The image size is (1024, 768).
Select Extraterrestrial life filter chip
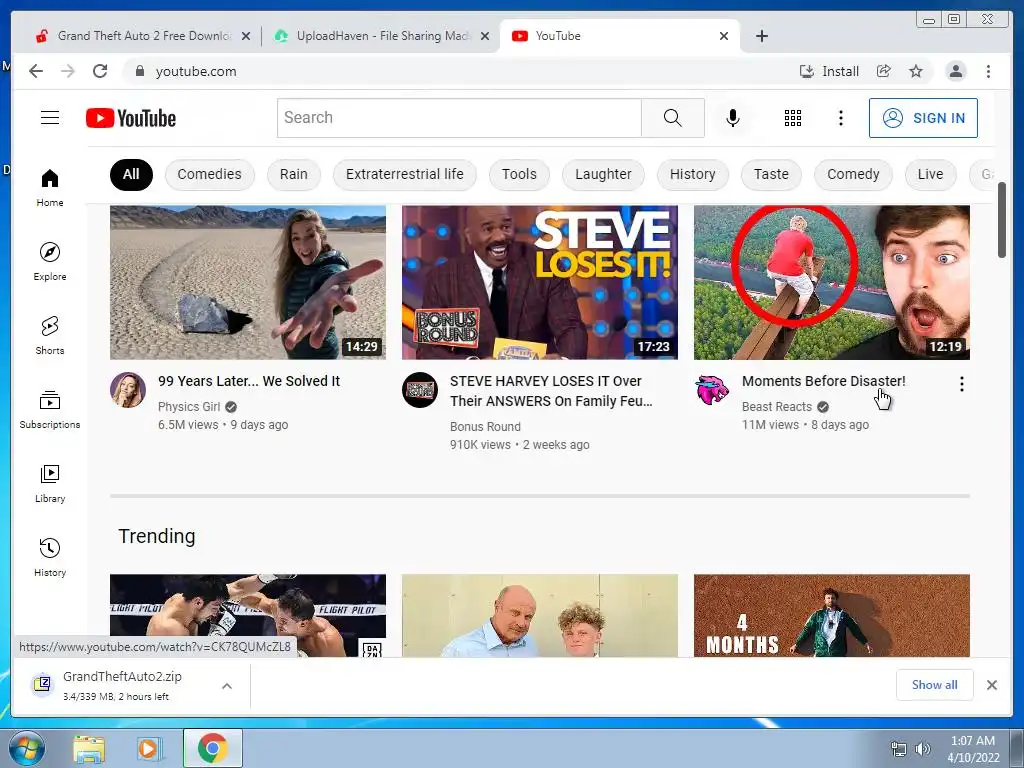point(404,174)
